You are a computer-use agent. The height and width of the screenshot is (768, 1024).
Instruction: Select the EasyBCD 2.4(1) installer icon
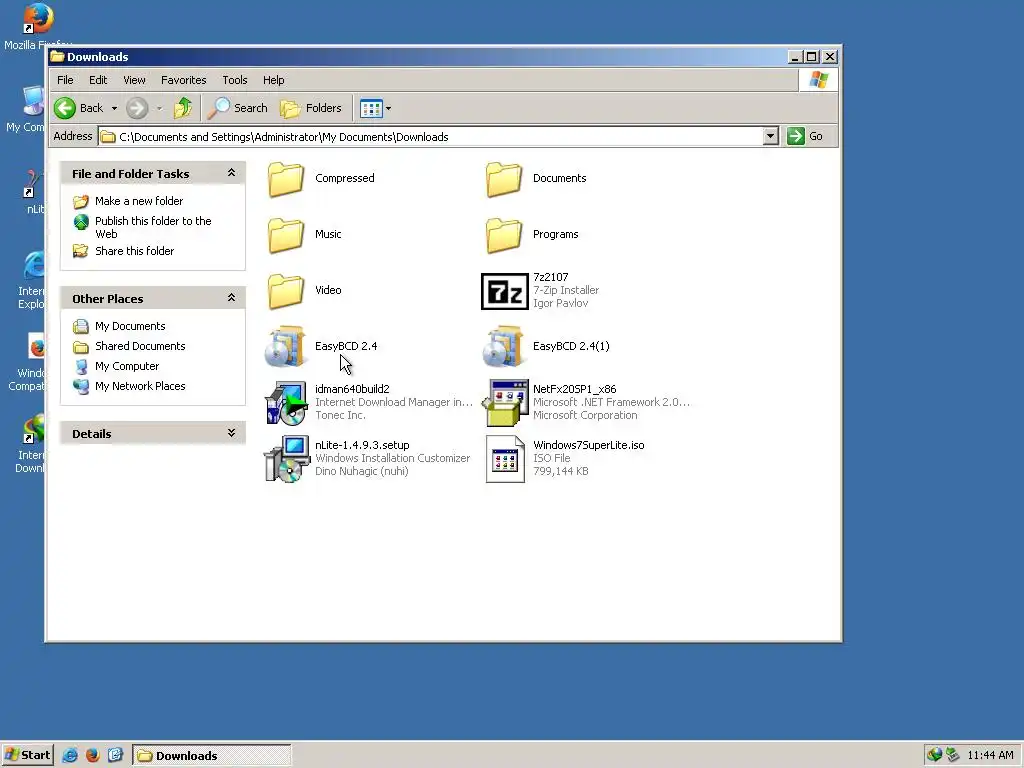504,346
